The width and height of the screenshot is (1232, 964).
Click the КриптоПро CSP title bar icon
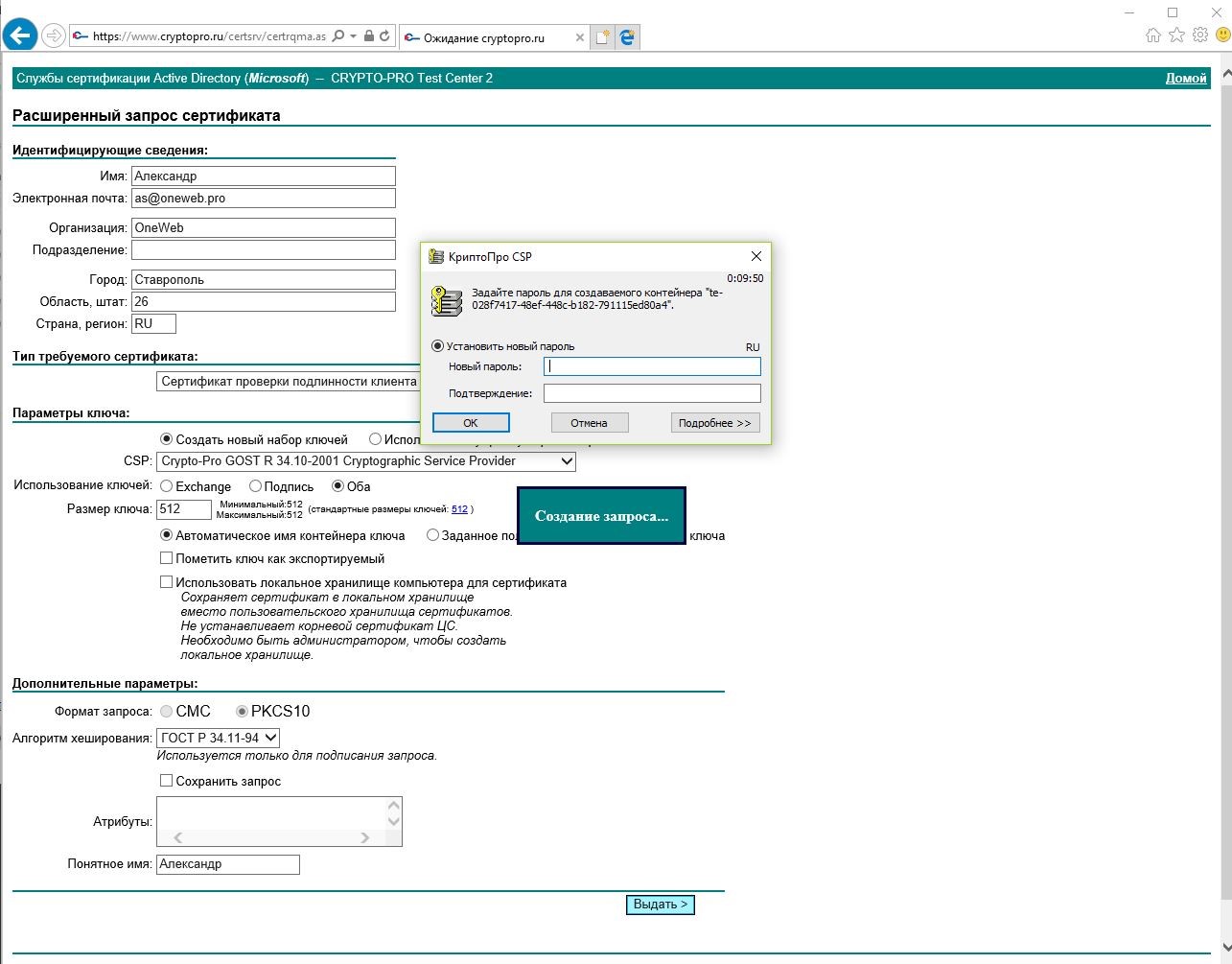[436, 256]
